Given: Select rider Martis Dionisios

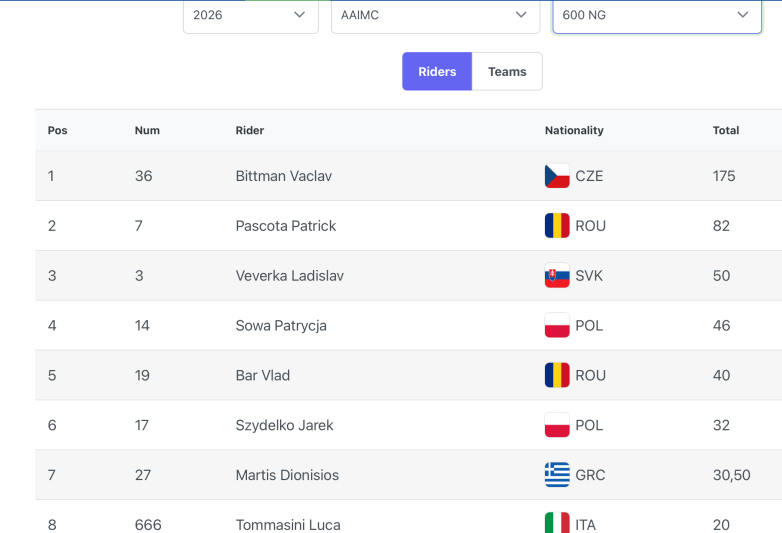Looking at the screenshot, I should coord(287,475).
